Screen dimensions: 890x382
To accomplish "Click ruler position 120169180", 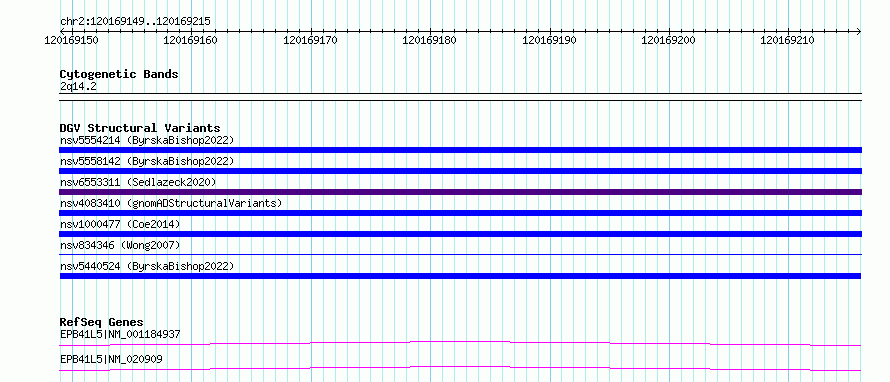I will pos(429,40).
